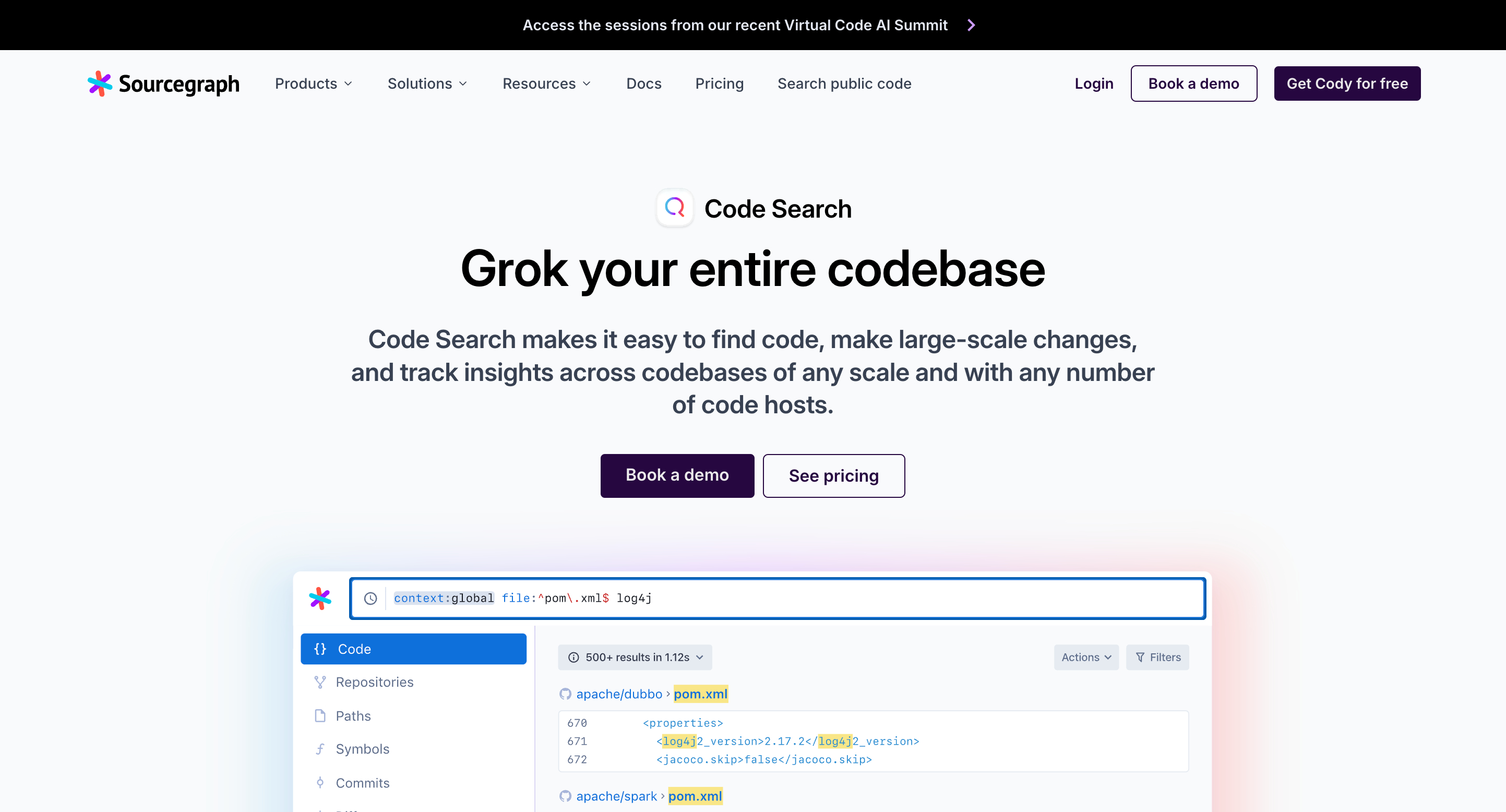The image size is (1506, 812).
Task: Click Get Cody for free button
Action: point(1347,83)
